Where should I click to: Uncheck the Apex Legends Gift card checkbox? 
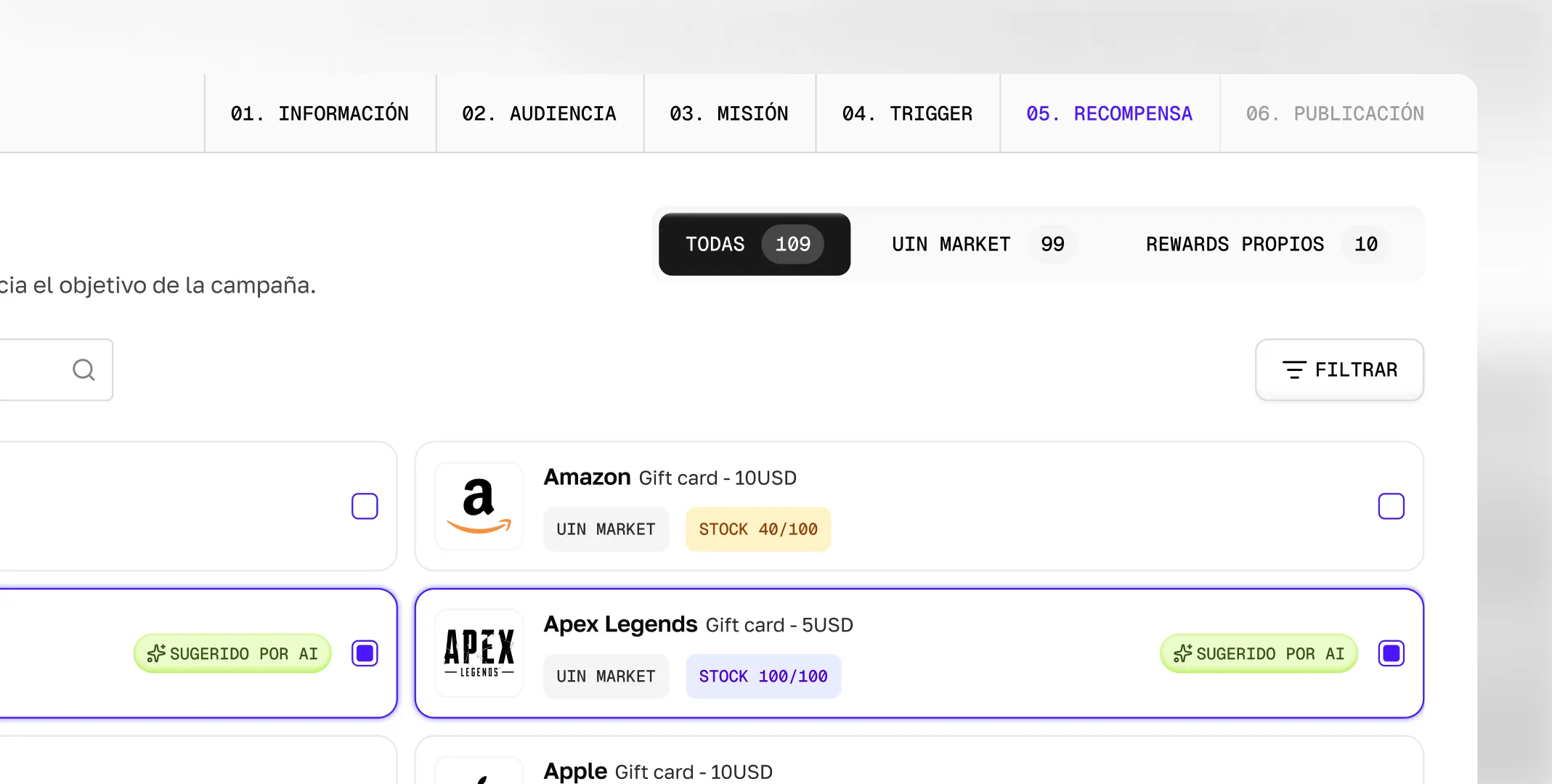coord(1391,653)
